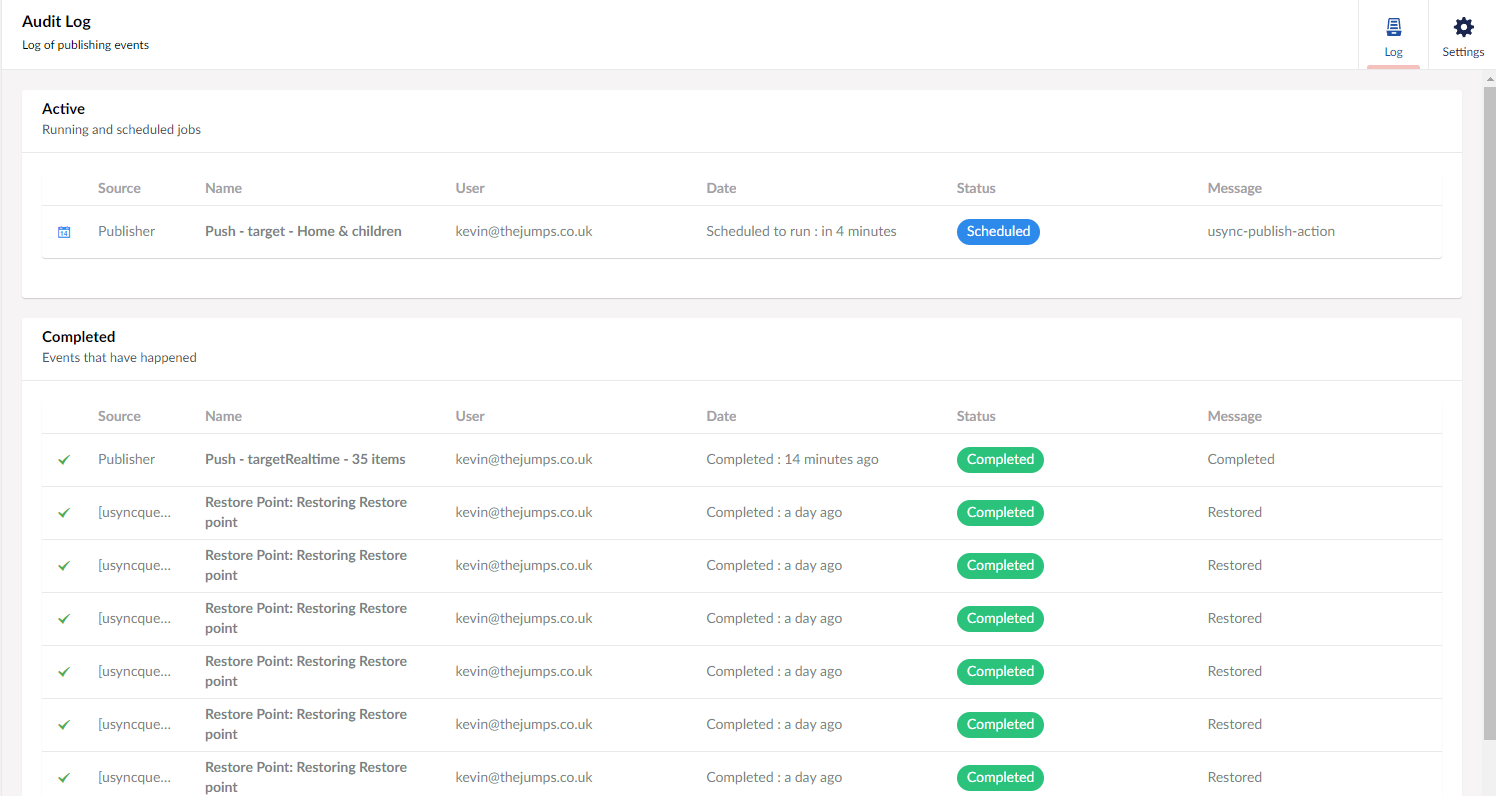The height and width of the screenshot is (796, 1496).
Task: Click the Completed badge on Push - targetRealtime row
Action: (x=1000, y=459)
